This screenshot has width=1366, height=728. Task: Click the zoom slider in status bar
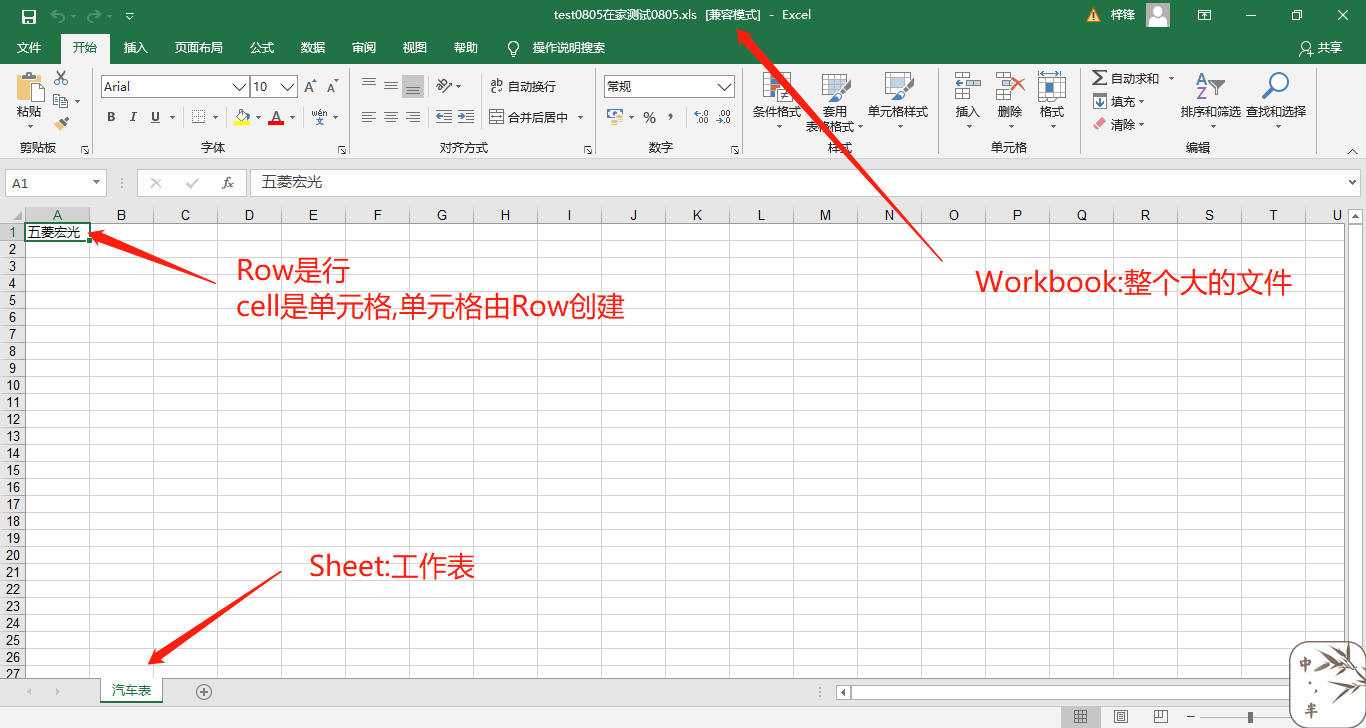1250,717
